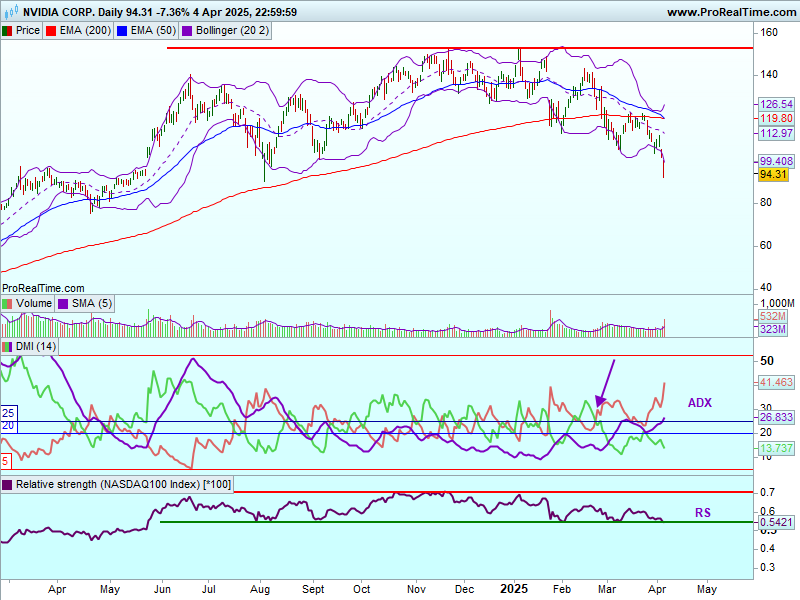800x600 pixels.
Task: Click the 323M volume average label
Action: pos(772,330)
